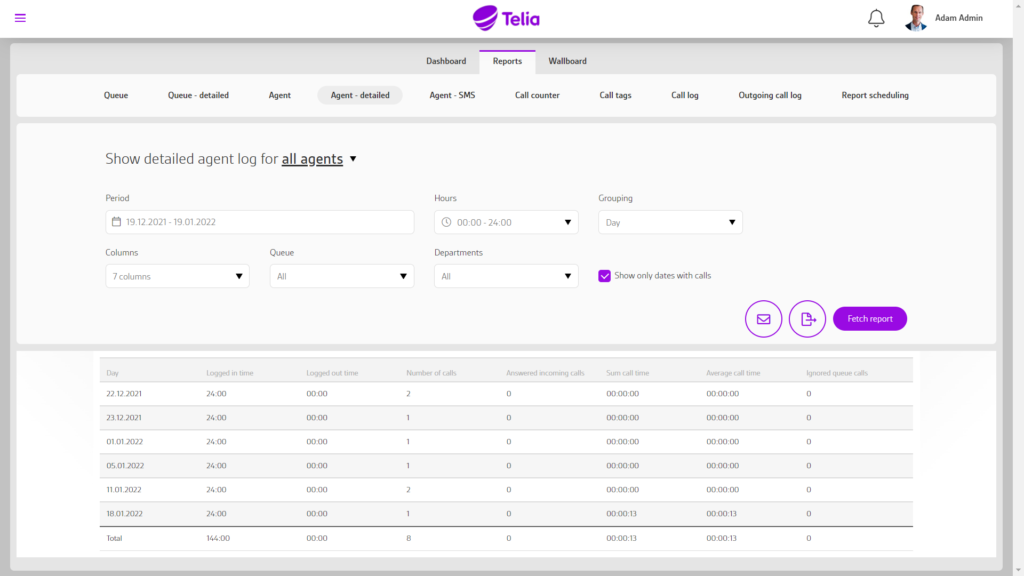Open the Call log report

tap(684, 96)
